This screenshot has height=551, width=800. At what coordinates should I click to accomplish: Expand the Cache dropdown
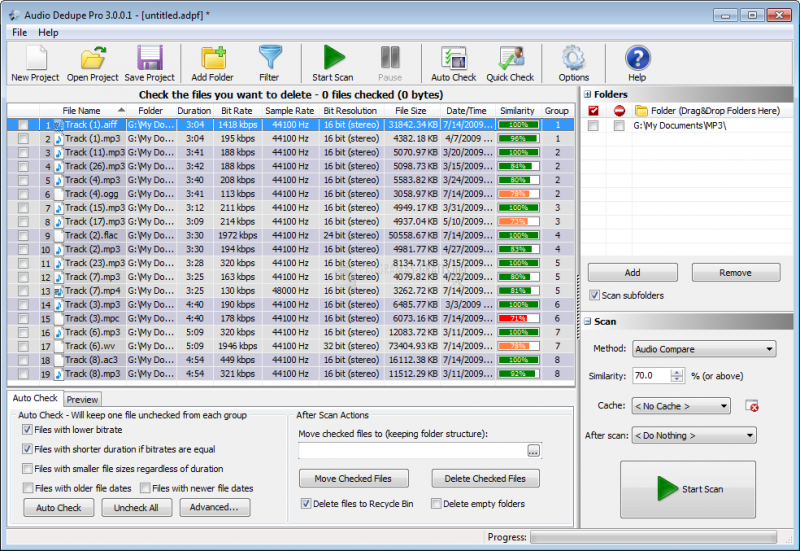(x=681, y=406)
